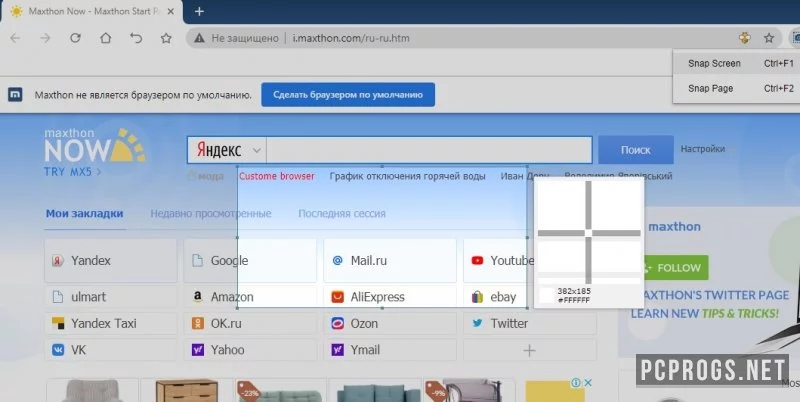Click the not-secure warning icon

click(199, 38)
